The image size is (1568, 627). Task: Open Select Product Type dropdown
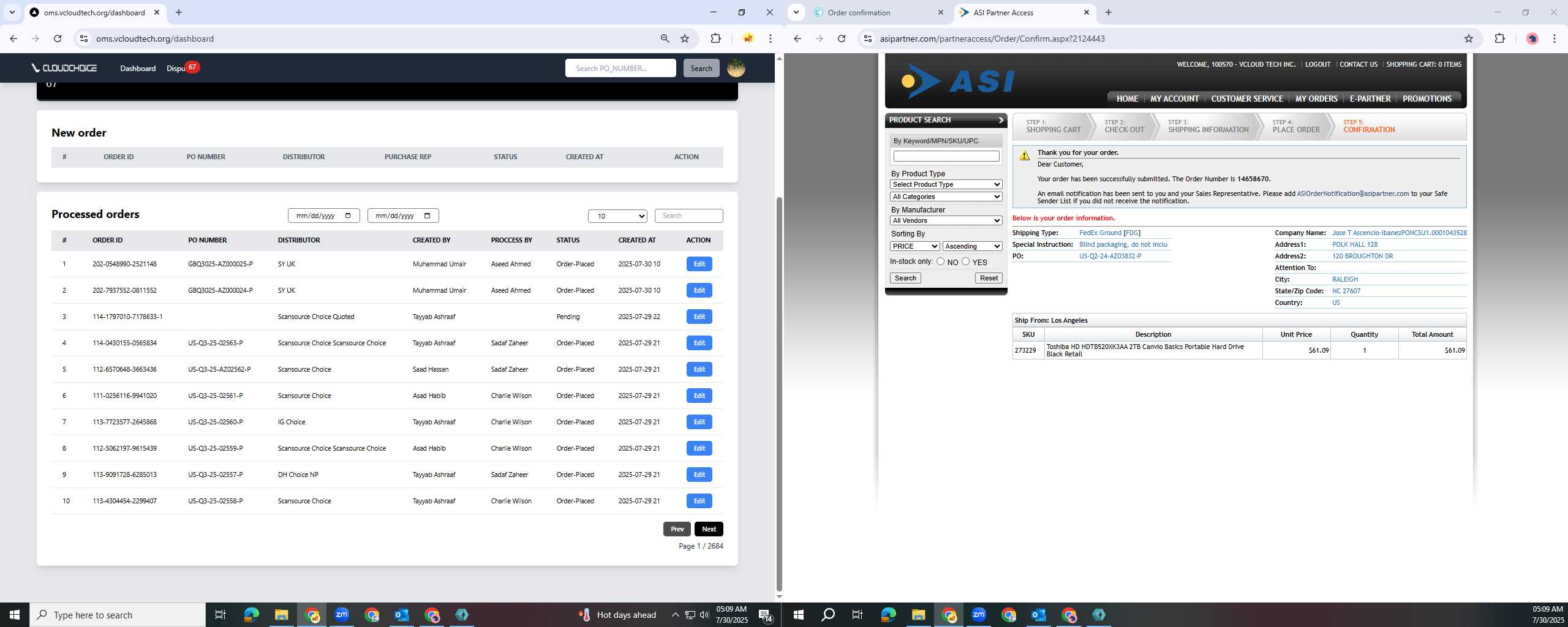click(x=946, y=184)
